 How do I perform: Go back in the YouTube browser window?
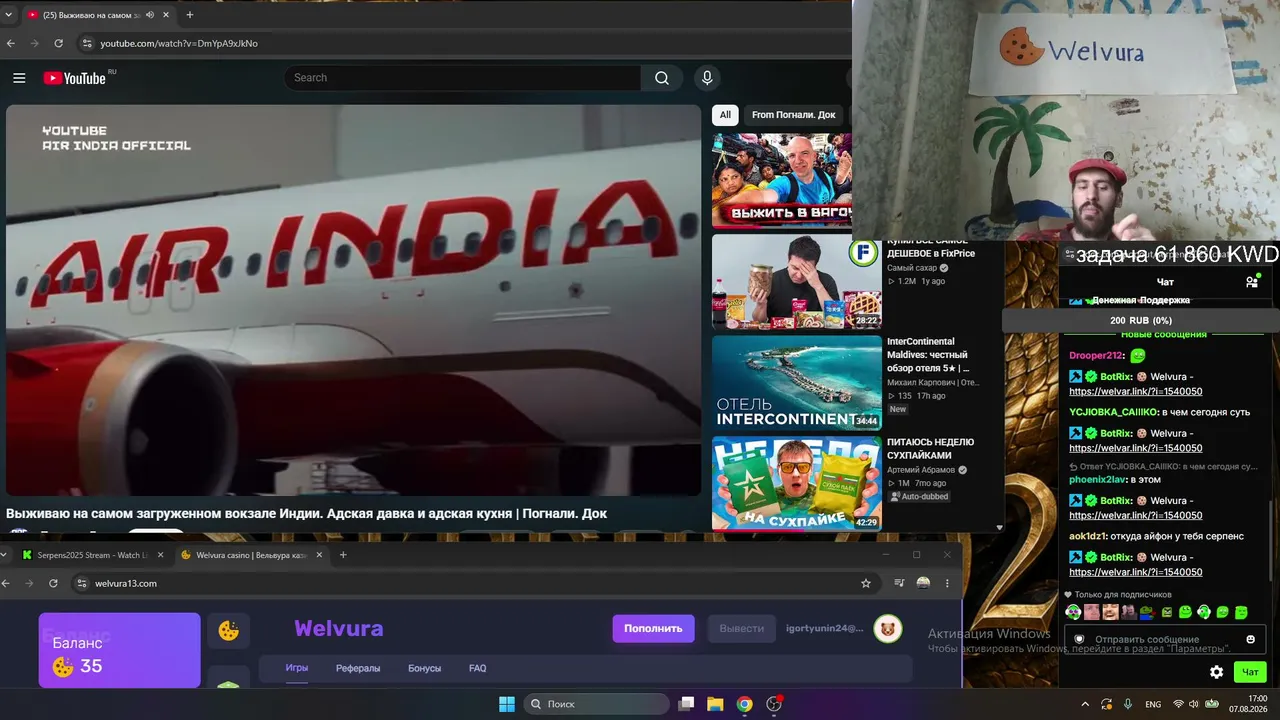[11, 44]
